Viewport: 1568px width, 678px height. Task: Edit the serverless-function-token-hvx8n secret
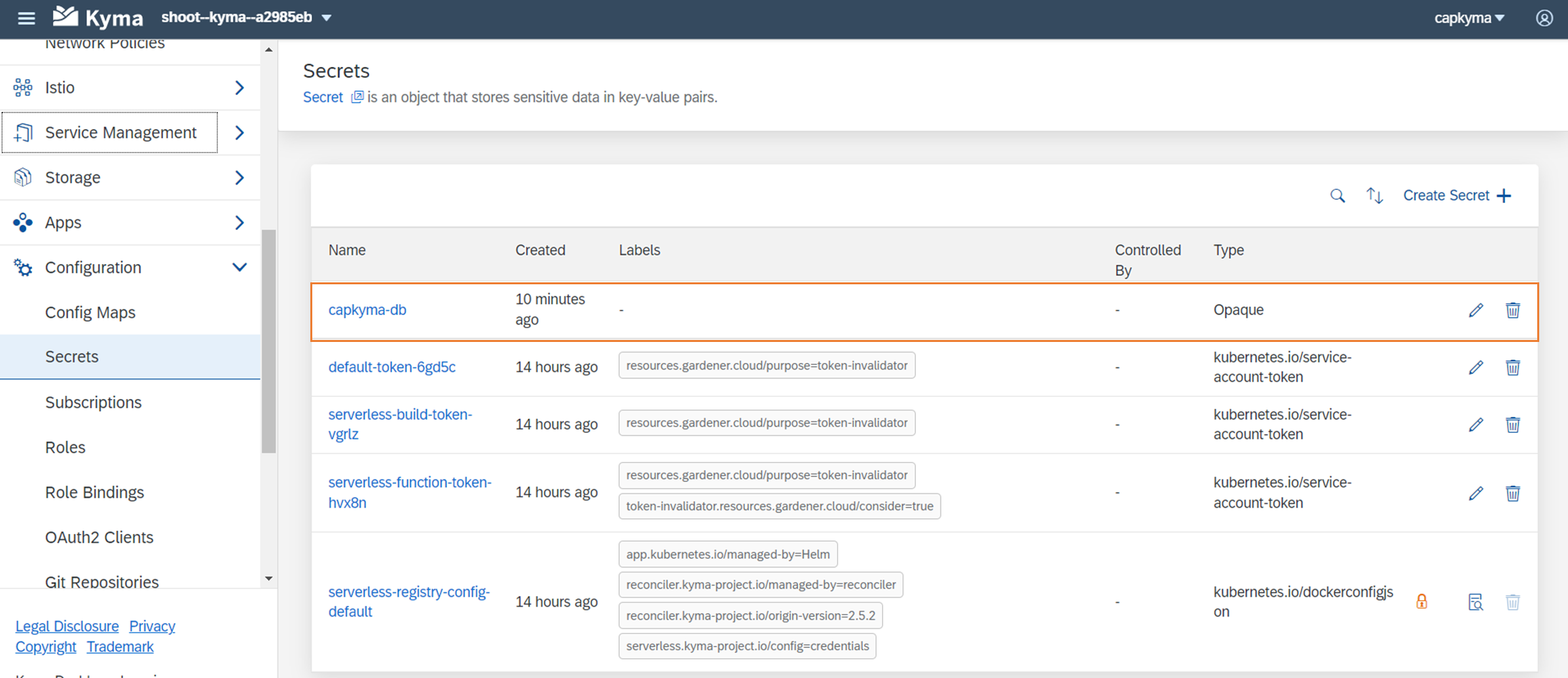point(1476,493)
